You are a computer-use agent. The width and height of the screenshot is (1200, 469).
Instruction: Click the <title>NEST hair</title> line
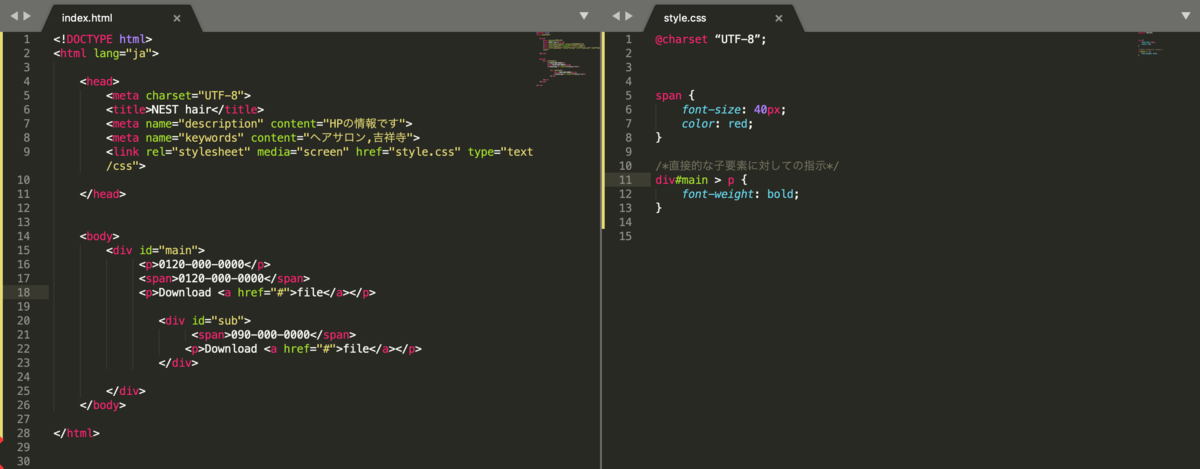pos(186,110)
